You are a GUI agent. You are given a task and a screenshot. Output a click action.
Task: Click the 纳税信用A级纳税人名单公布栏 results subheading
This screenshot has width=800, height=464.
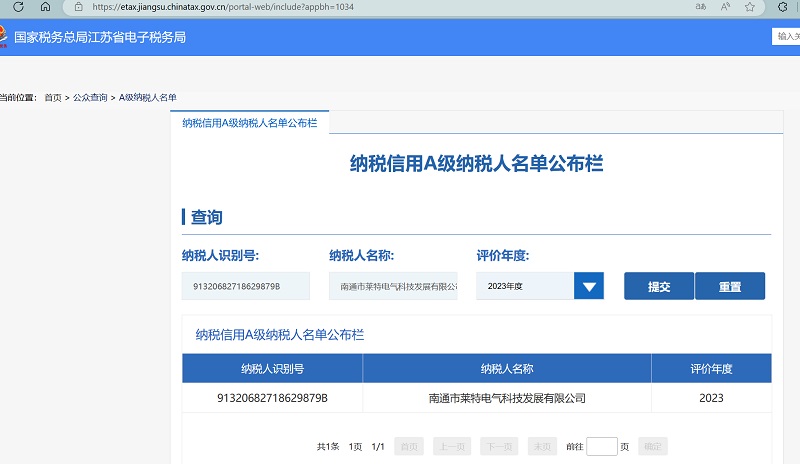280,335
